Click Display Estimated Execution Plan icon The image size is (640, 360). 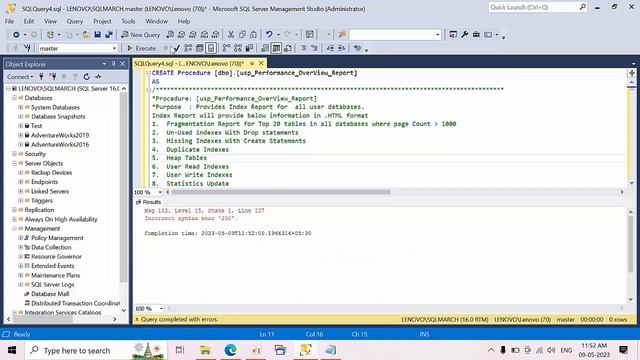[188, 48]
